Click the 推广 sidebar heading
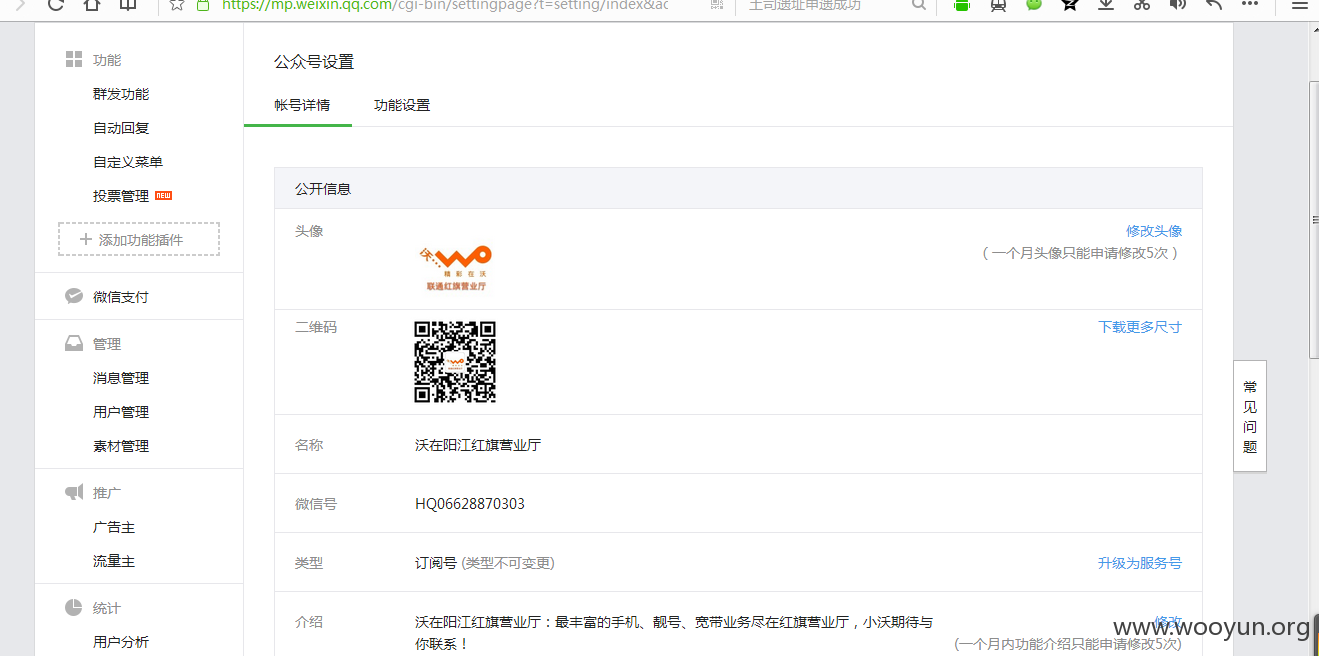The width and height of the screenshot is (1319, 656). [x=107, y=493]
